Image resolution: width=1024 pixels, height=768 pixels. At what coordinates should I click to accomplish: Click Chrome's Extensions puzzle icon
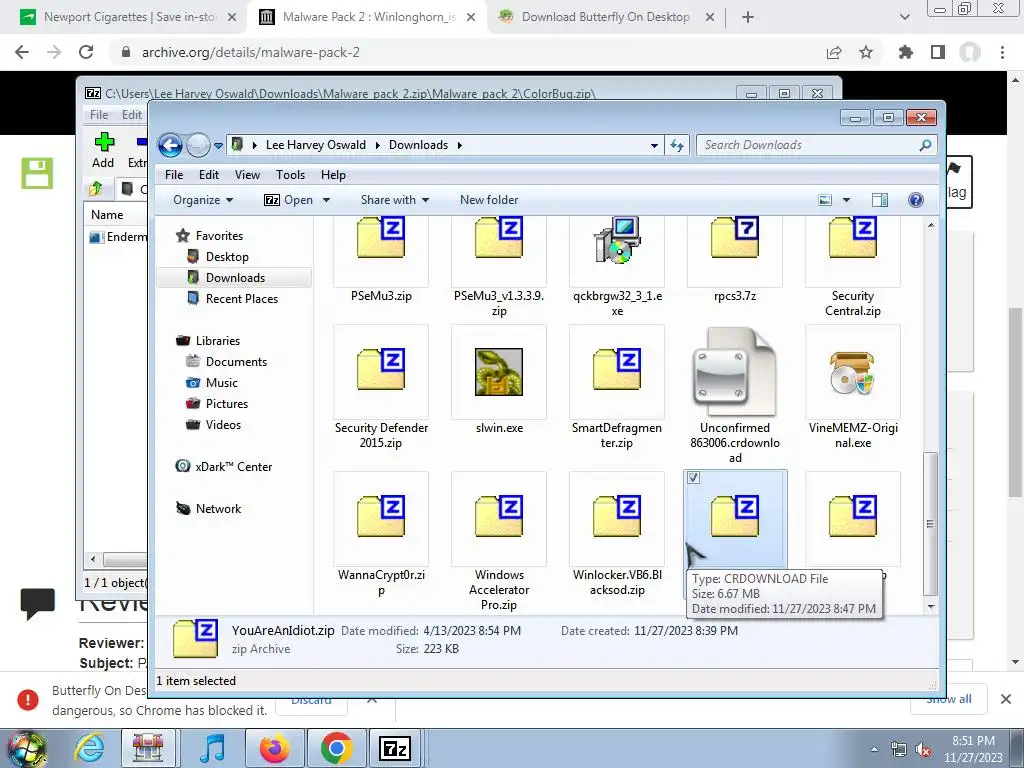click(x=905, y=52)
